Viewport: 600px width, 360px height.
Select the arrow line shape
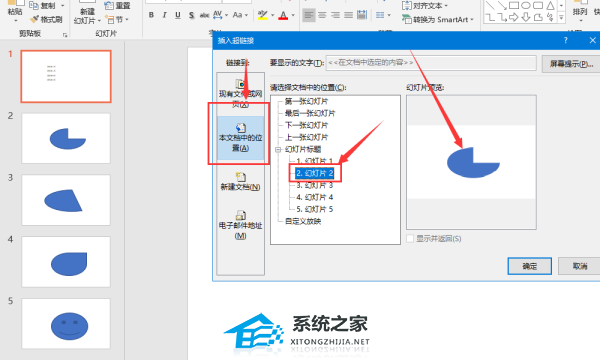pos(502,5)
